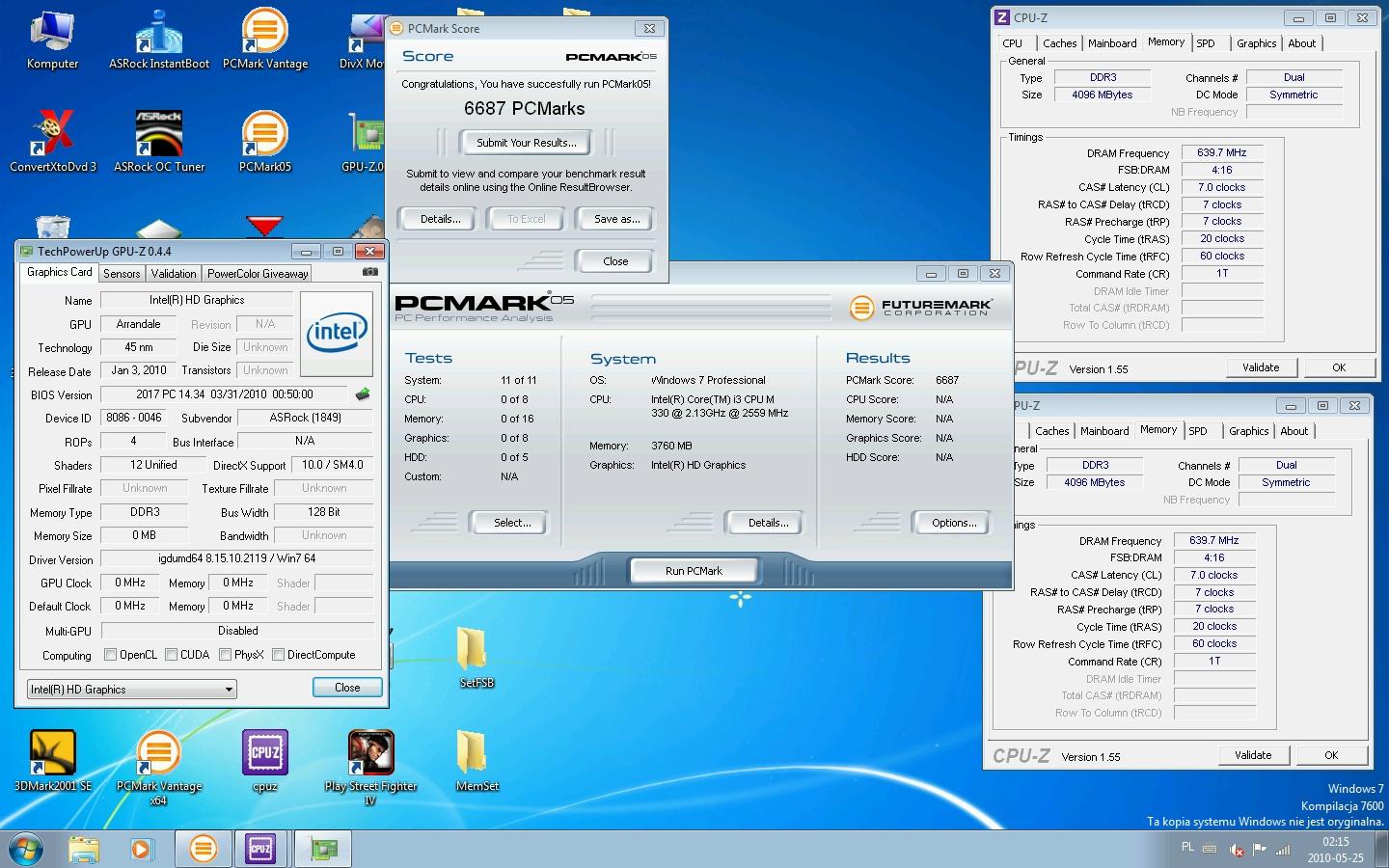
Task: Open the SetFSB folder
Action: coord(477,658)
